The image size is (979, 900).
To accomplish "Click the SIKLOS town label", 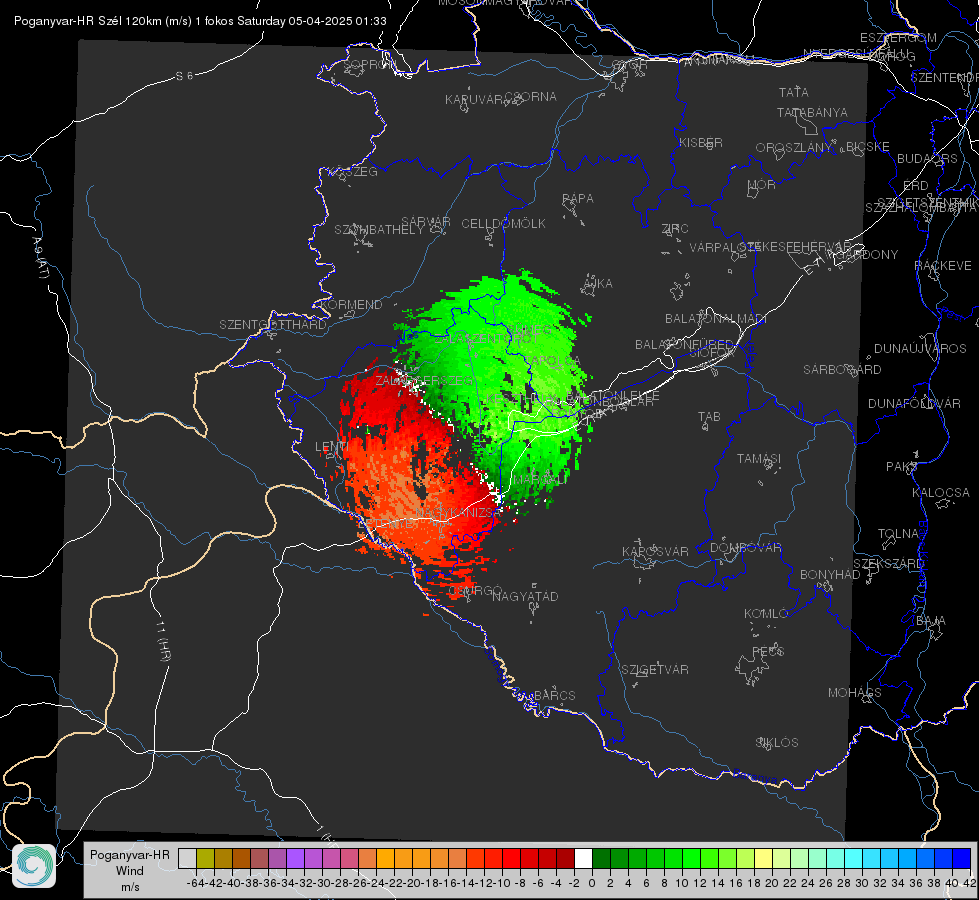I will point(777,743).
